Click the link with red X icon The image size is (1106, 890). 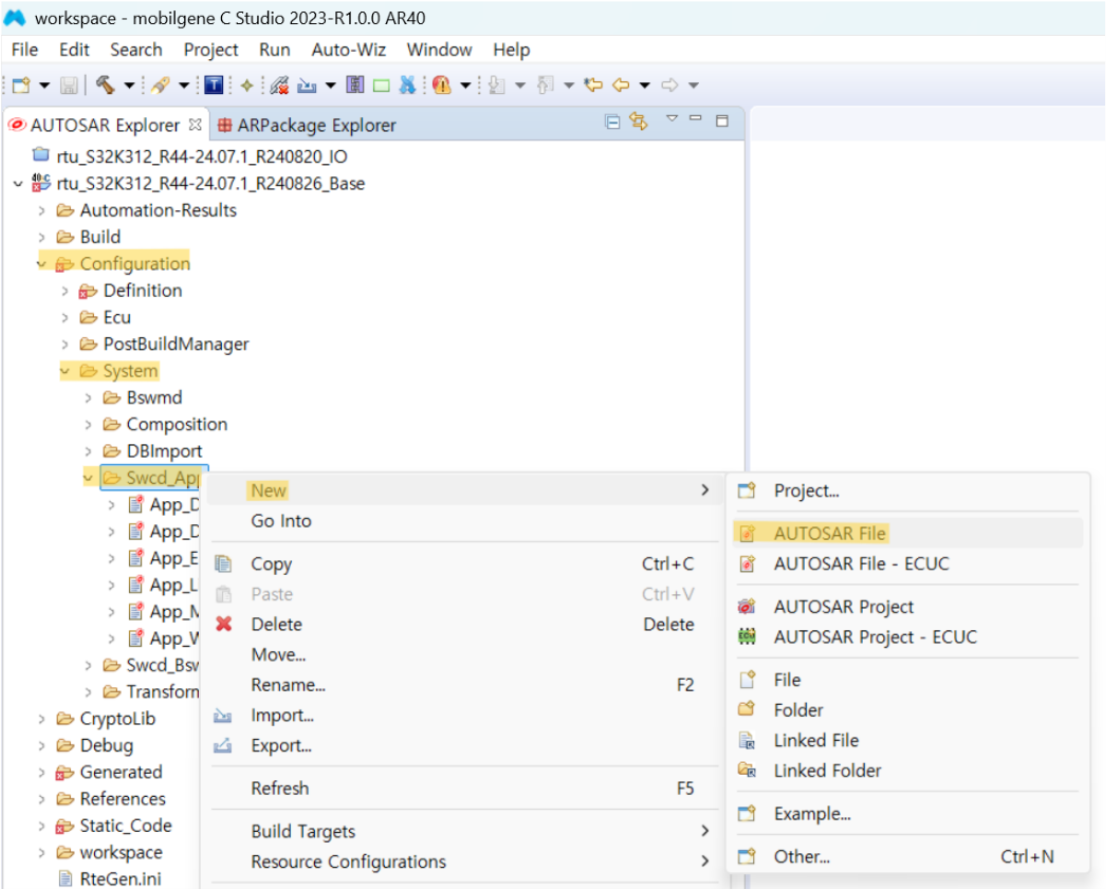point(279,85)
